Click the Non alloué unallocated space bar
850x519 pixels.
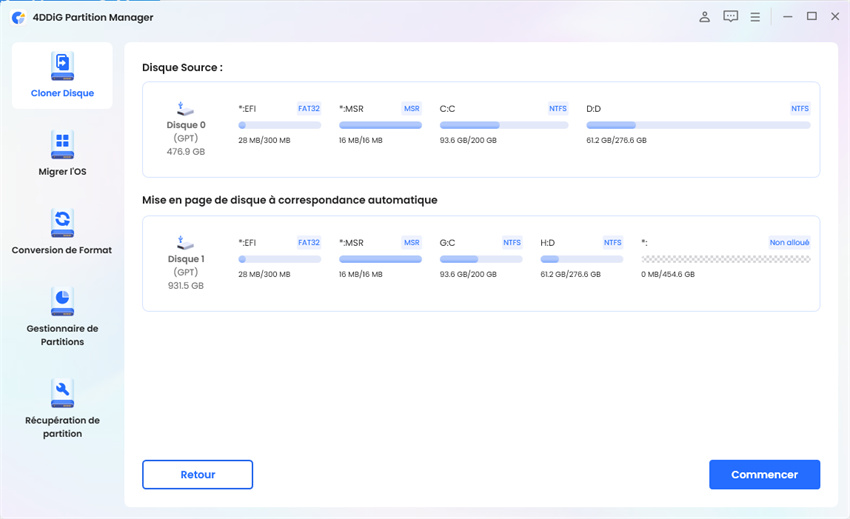725,259
